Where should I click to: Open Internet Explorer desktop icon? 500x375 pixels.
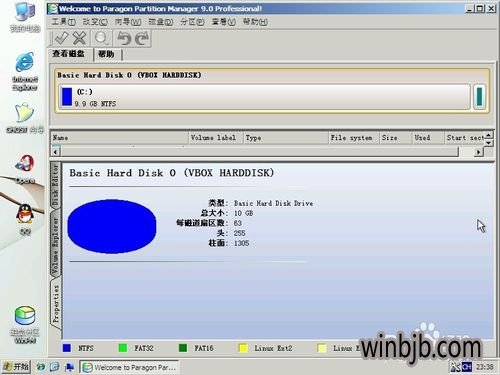pyautogui.click(x=25, y=71)
